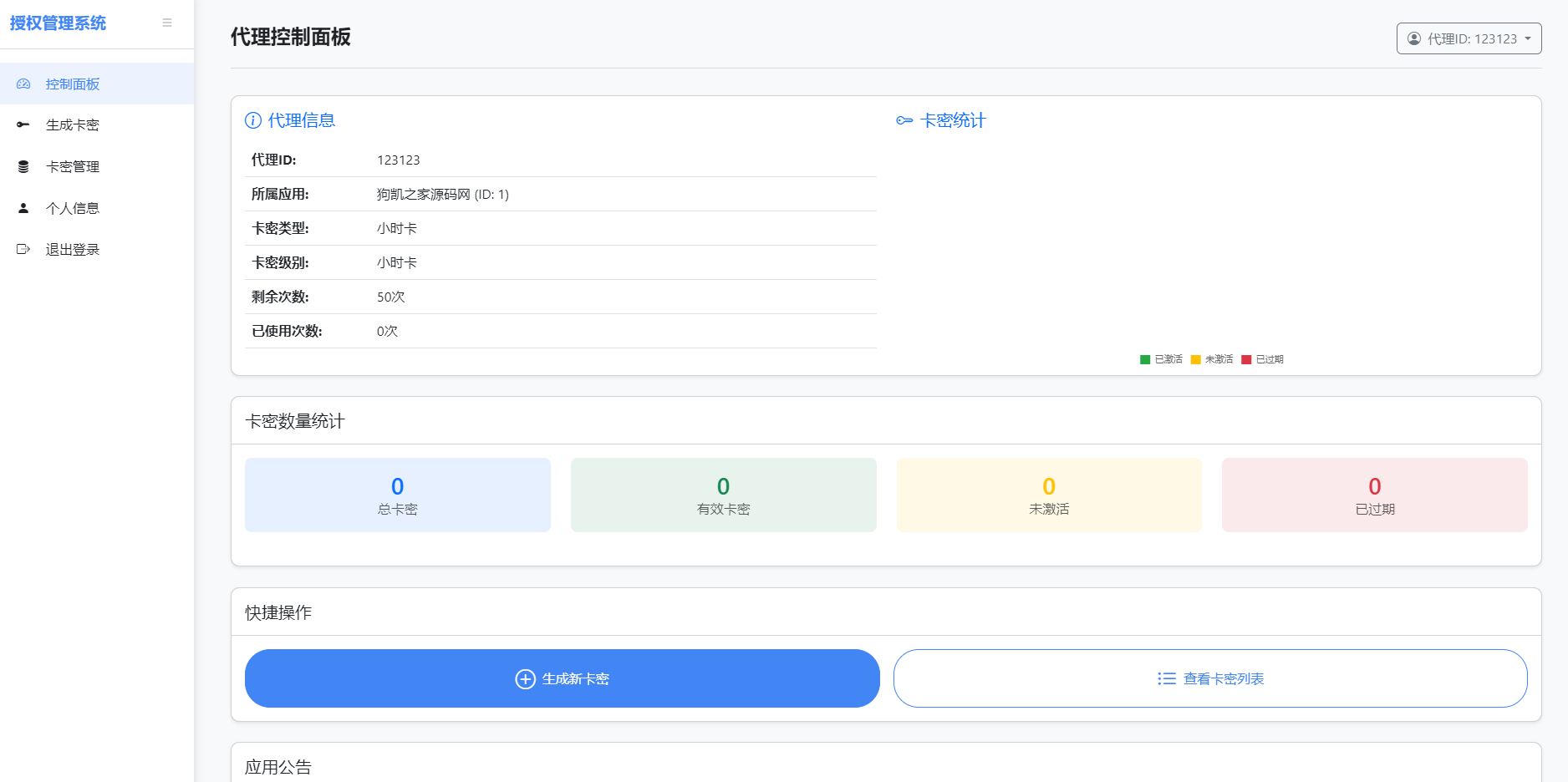Click the person icon beside 个人信息
This screenshot has height=782, width=1568.
coord(23,208)
